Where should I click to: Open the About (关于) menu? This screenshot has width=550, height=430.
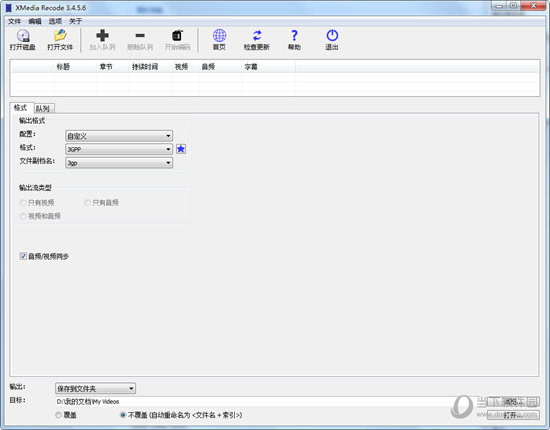click(75, 21)
